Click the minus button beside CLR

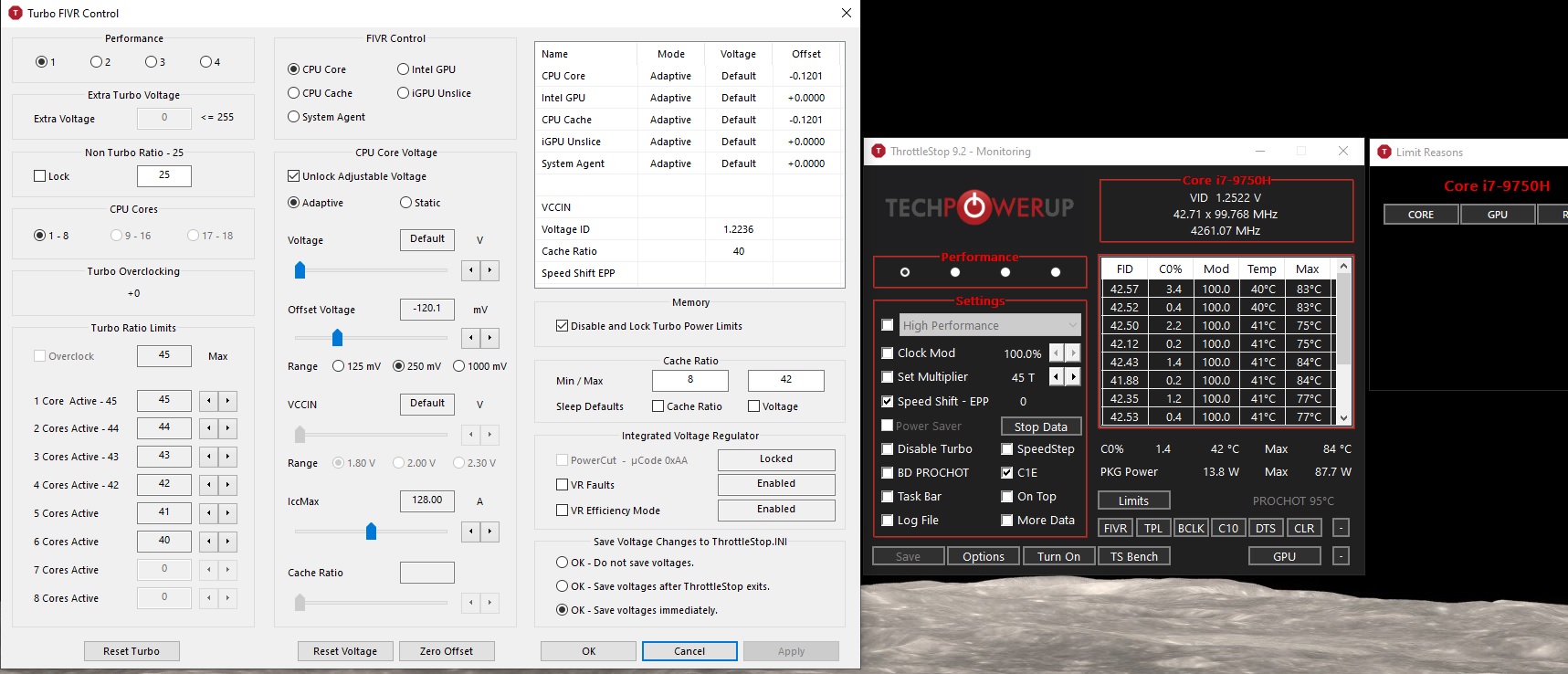point(1341,528)
